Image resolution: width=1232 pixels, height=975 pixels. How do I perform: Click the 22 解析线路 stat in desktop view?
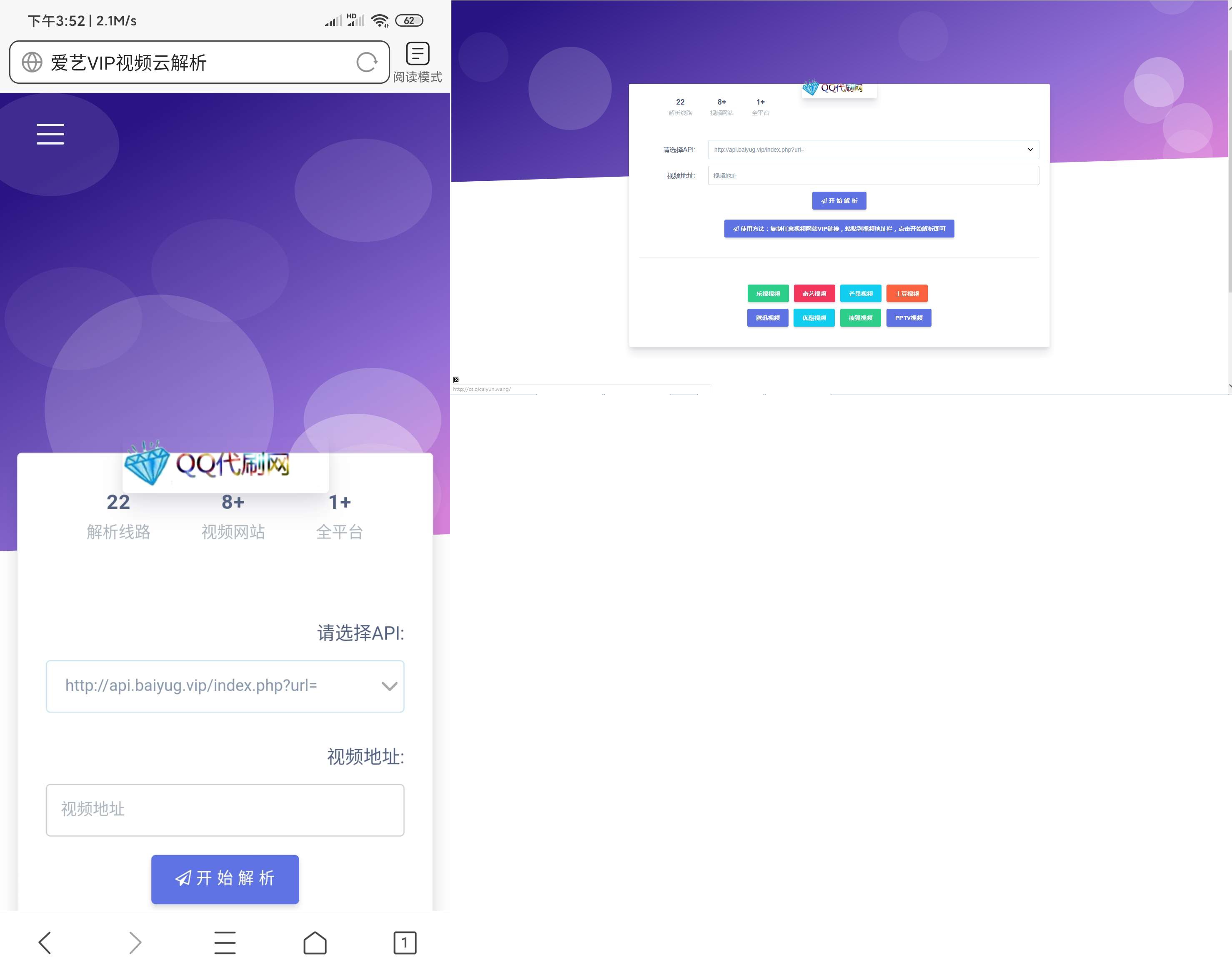[x=680, y=107]
